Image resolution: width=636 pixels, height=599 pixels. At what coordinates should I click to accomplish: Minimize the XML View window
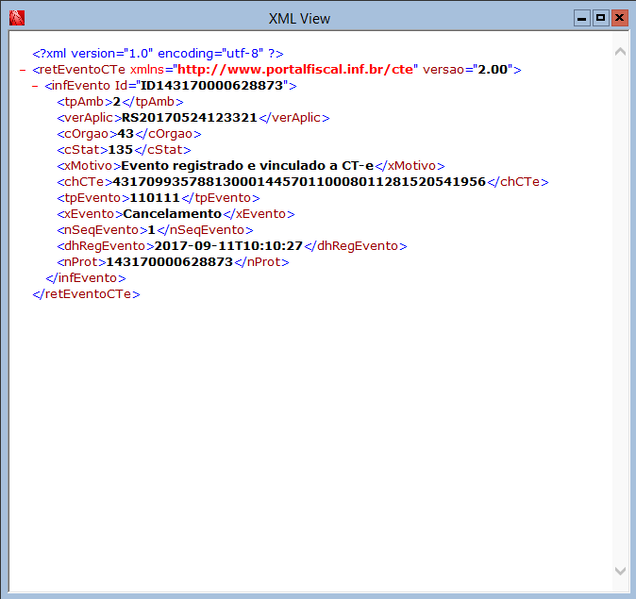(582, 18)
